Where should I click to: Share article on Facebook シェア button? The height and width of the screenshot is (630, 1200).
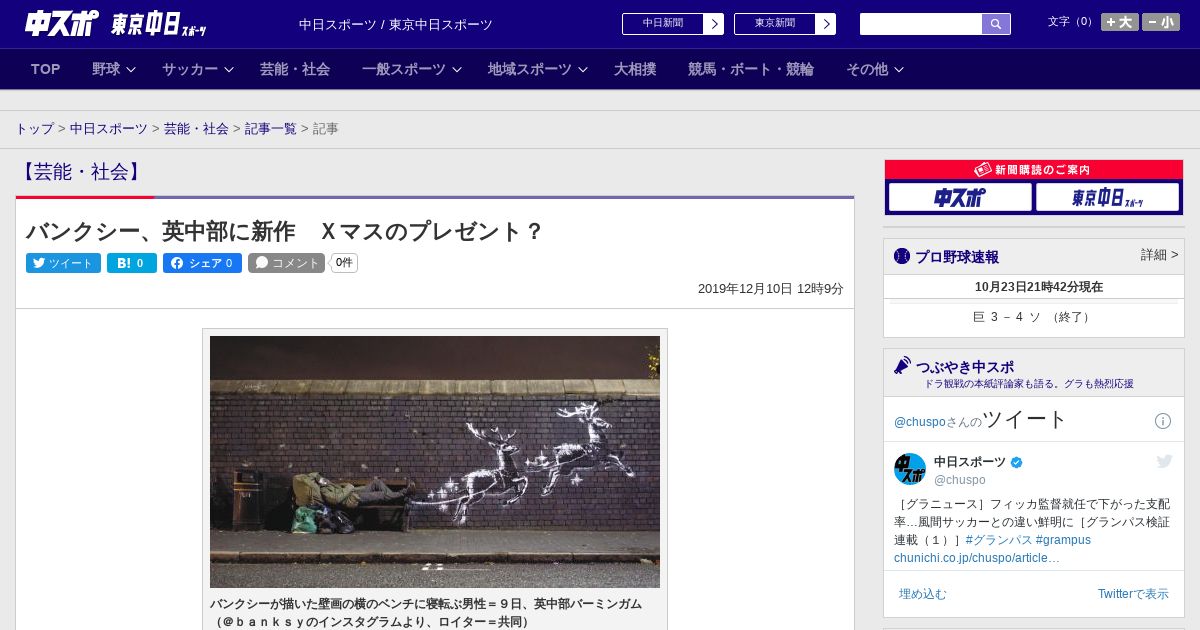pyautogui.click(x=202, y=263)
